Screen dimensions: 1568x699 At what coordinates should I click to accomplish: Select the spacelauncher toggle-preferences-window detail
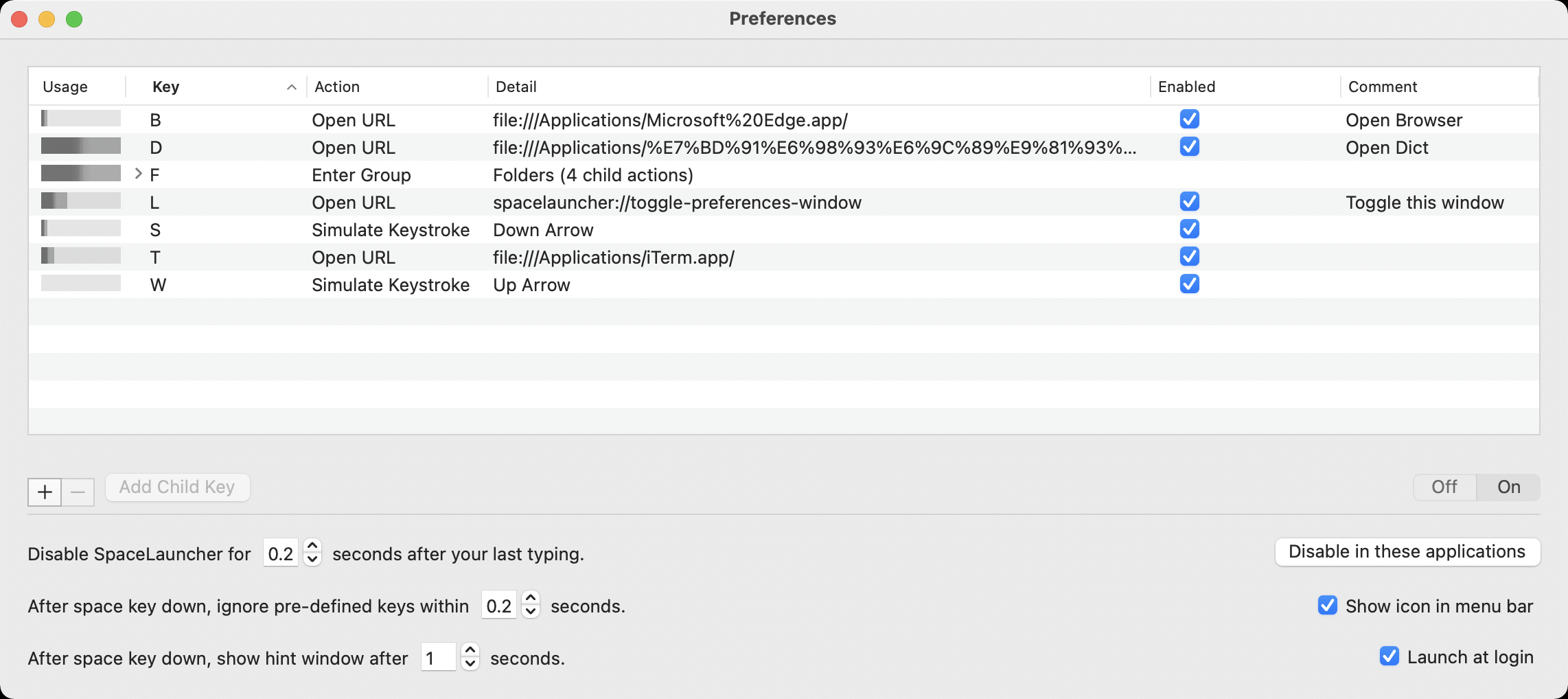point(677,203)
